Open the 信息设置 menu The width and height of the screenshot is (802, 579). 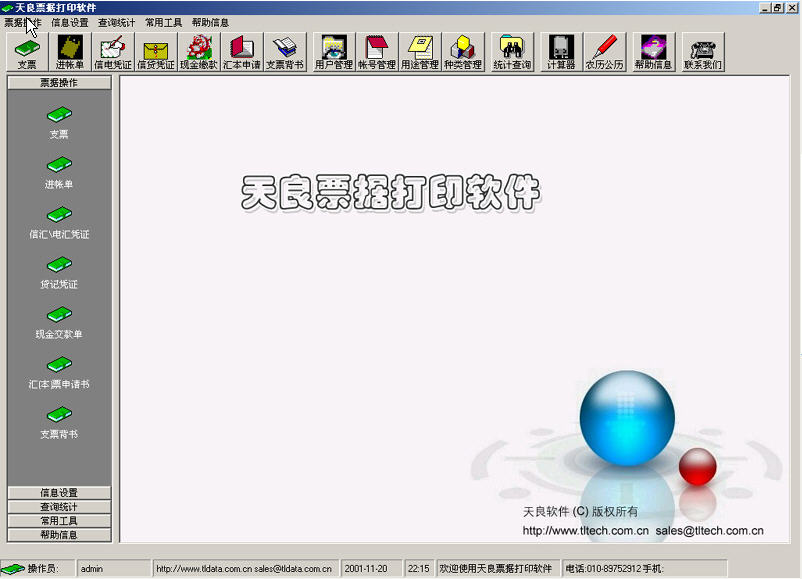pos(70,23)
